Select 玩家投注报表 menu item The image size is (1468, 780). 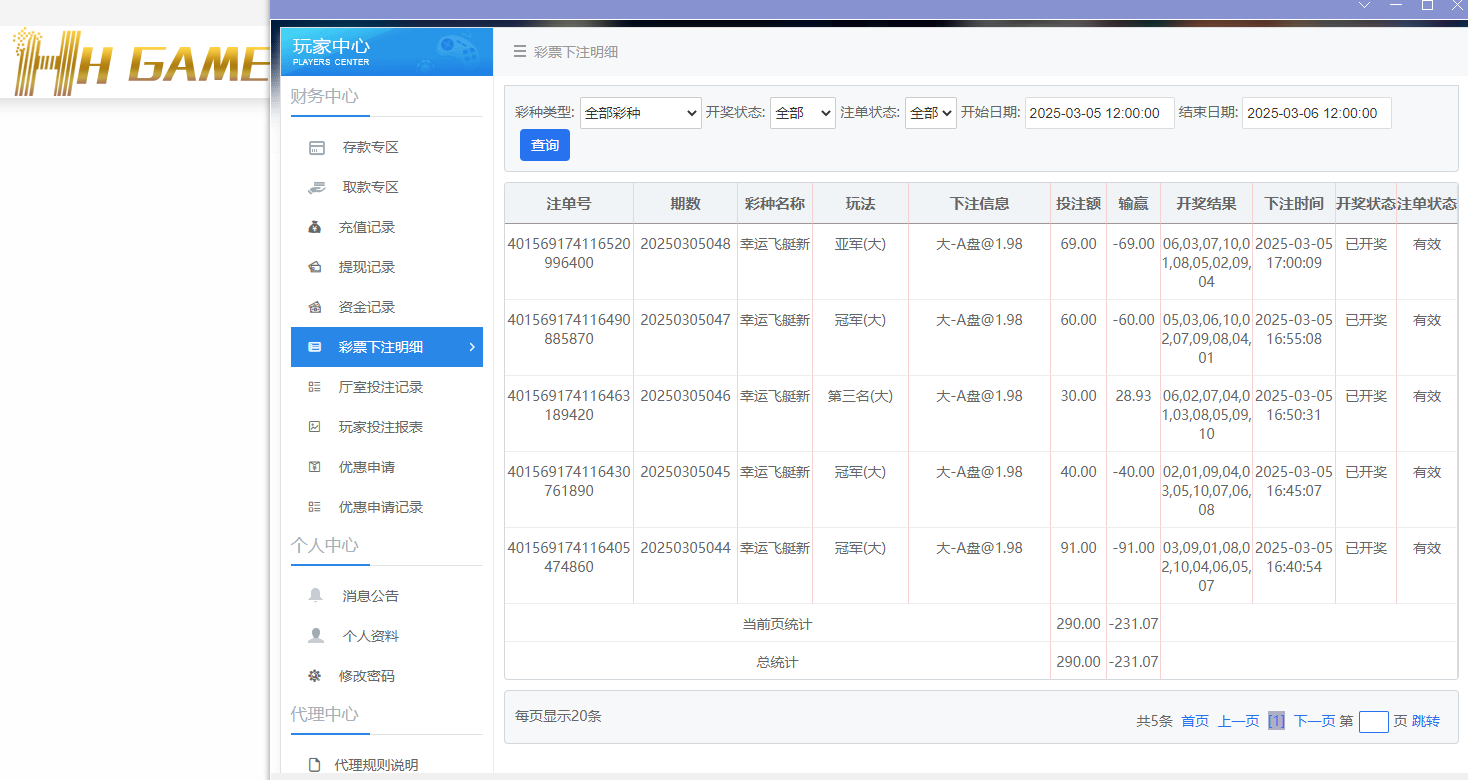coord(381,427)
